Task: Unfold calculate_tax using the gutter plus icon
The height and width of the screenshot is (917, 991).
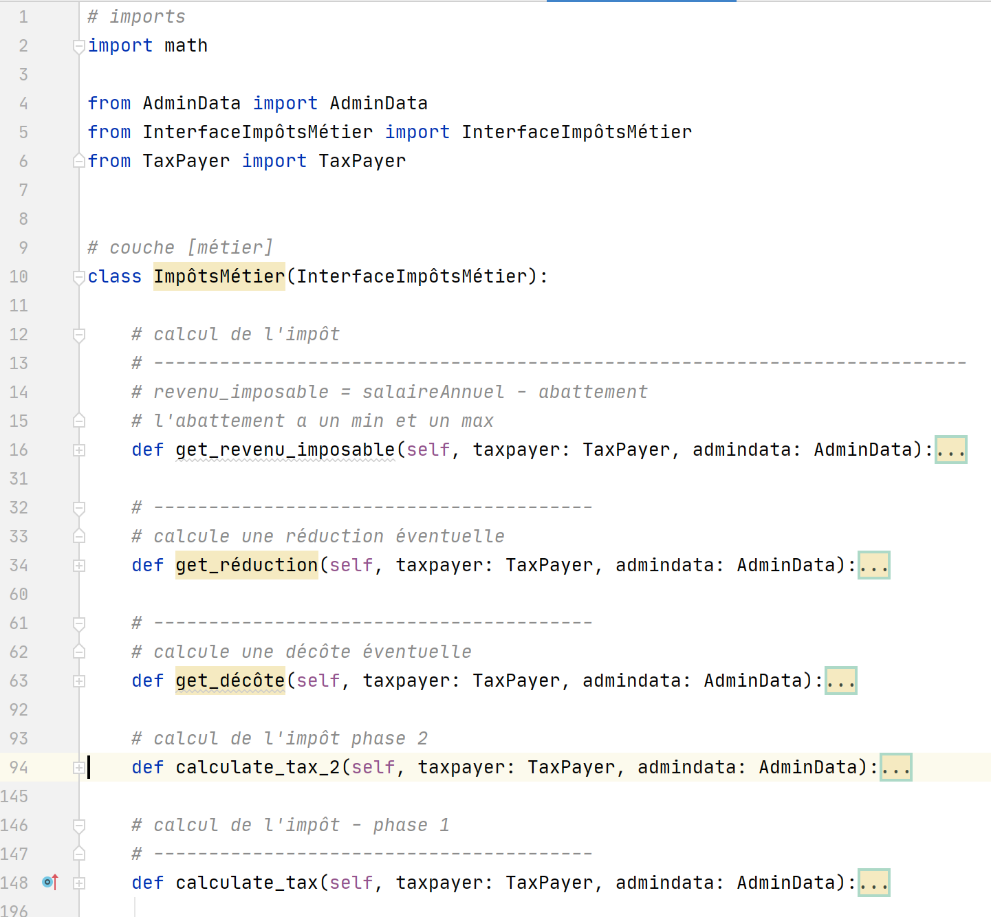Action: click(x=79, y=883)
